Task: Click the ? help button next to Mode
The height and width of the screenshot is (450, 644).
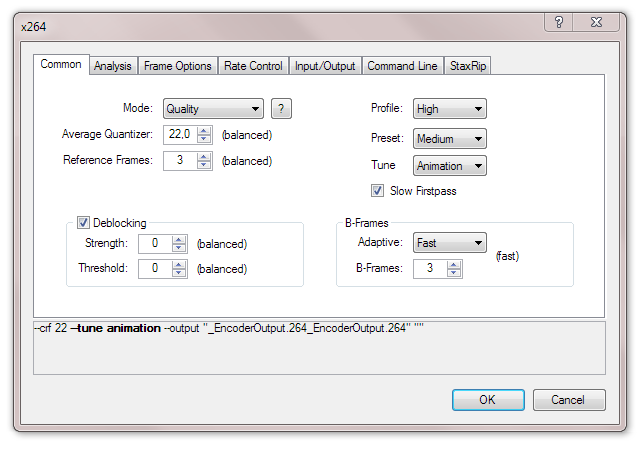Action: tap(281, 109)
